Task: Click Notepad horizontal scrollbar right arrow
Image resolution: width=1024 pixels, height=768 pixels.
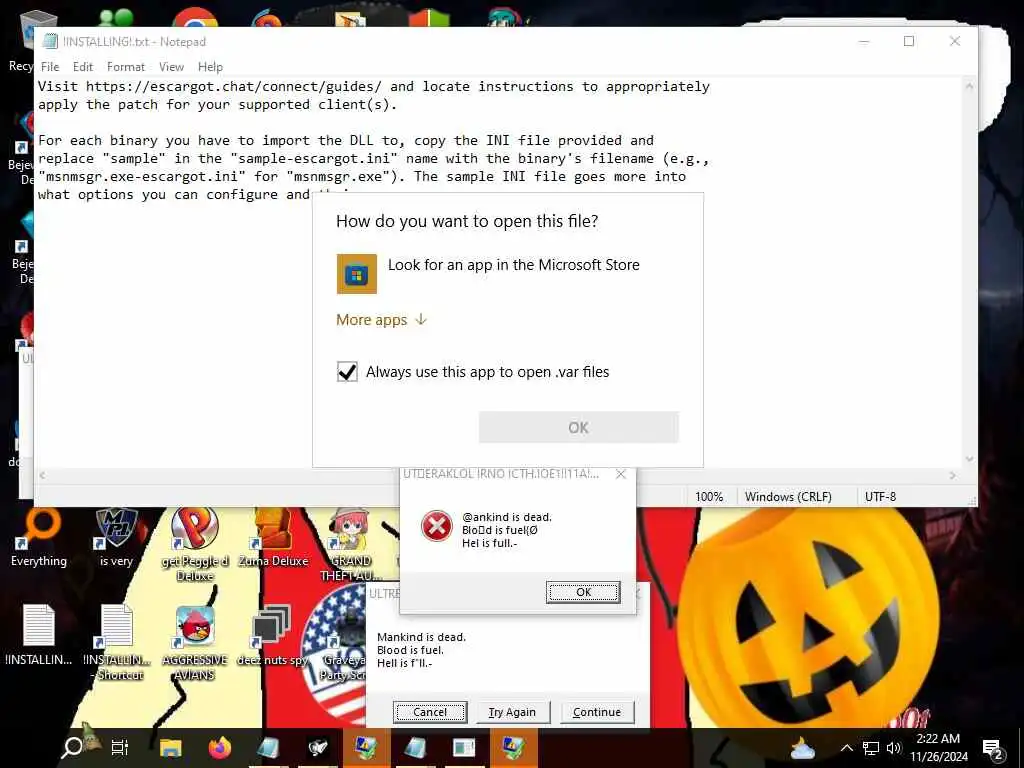Action: point(953,475)
